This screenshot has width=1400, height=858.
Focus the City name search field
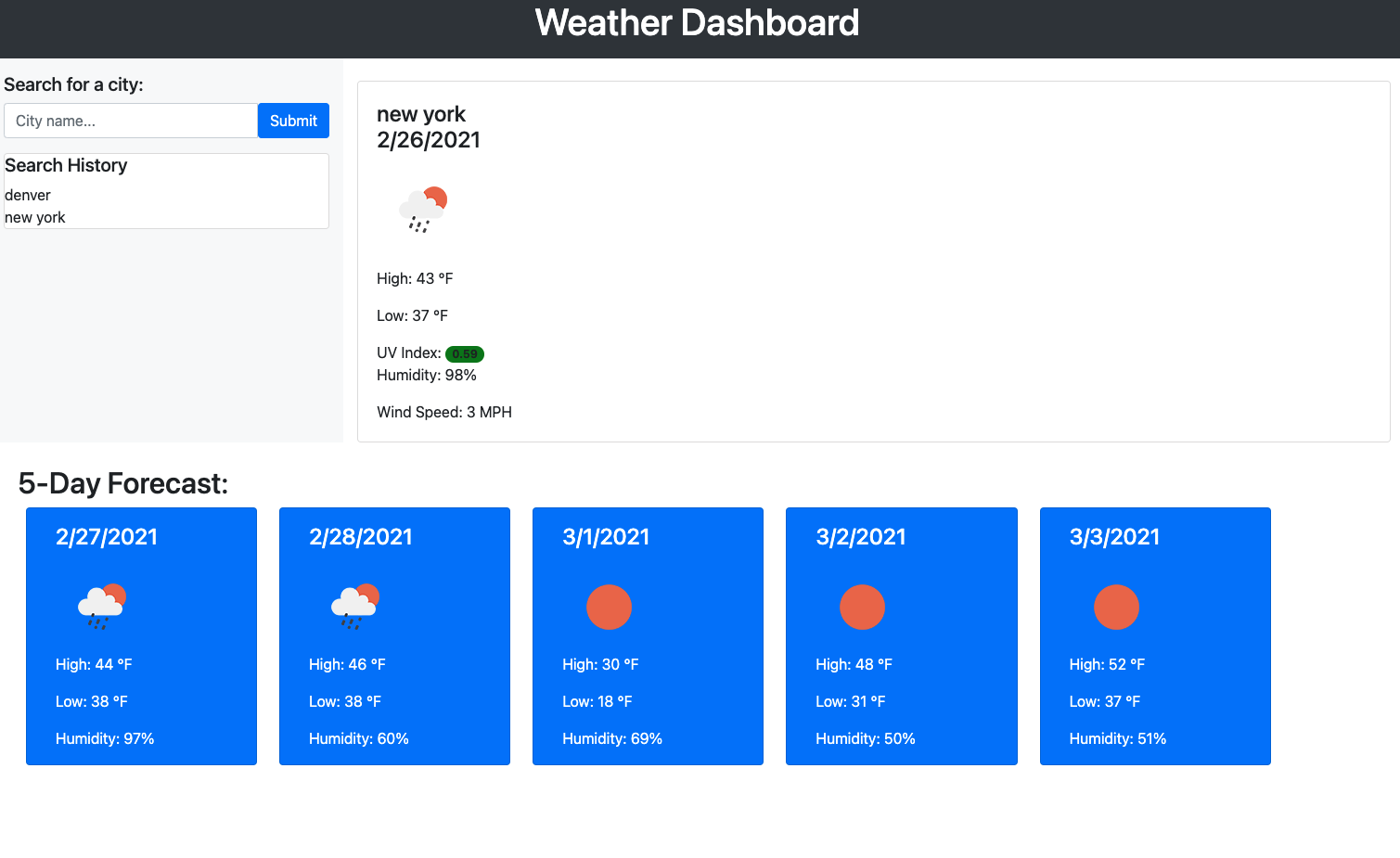pyautogui.click(x=131, y=121)
